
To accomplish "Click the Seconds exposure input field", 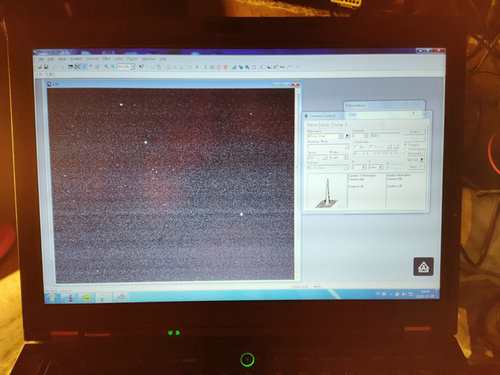I will (360, 136).
